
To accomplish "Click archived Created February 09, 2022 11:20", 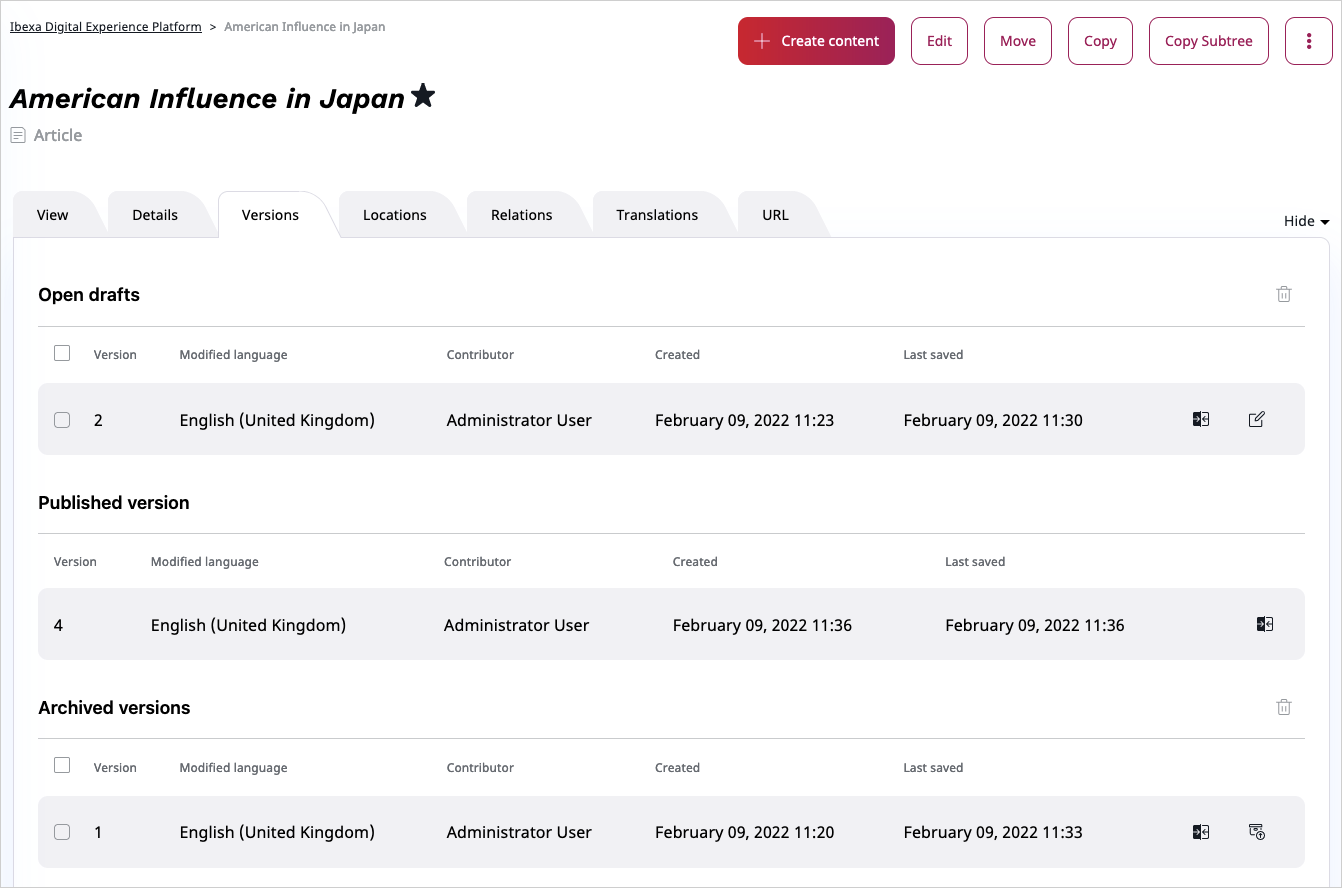I will coord(744,832).
